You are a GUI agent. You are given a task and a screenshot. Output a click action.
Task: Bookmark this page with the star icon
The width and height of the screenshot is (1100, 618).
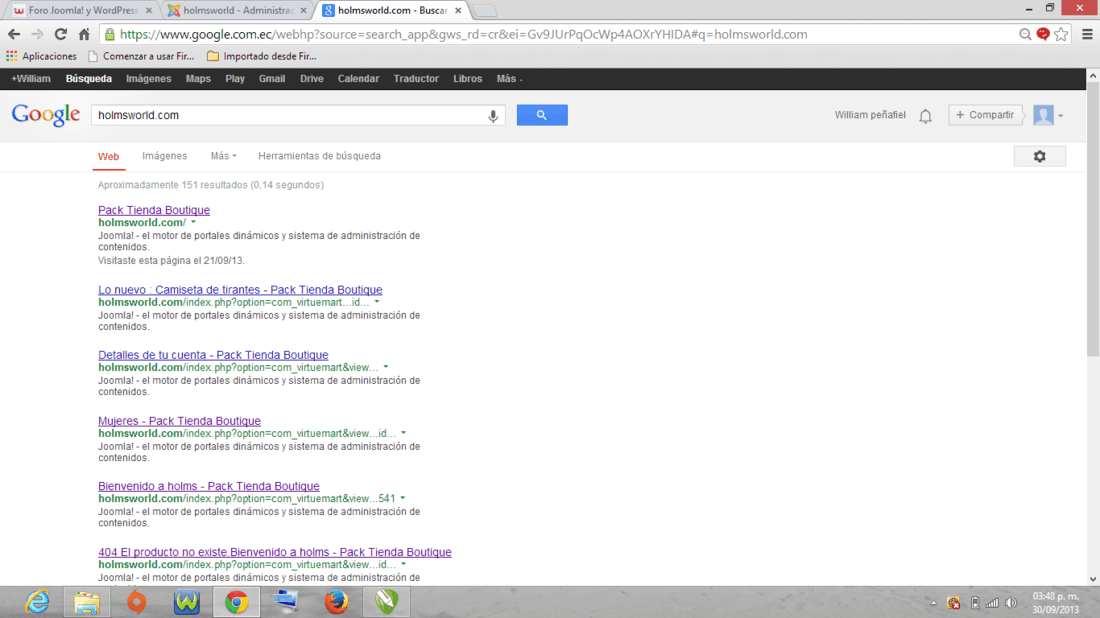1061,34
